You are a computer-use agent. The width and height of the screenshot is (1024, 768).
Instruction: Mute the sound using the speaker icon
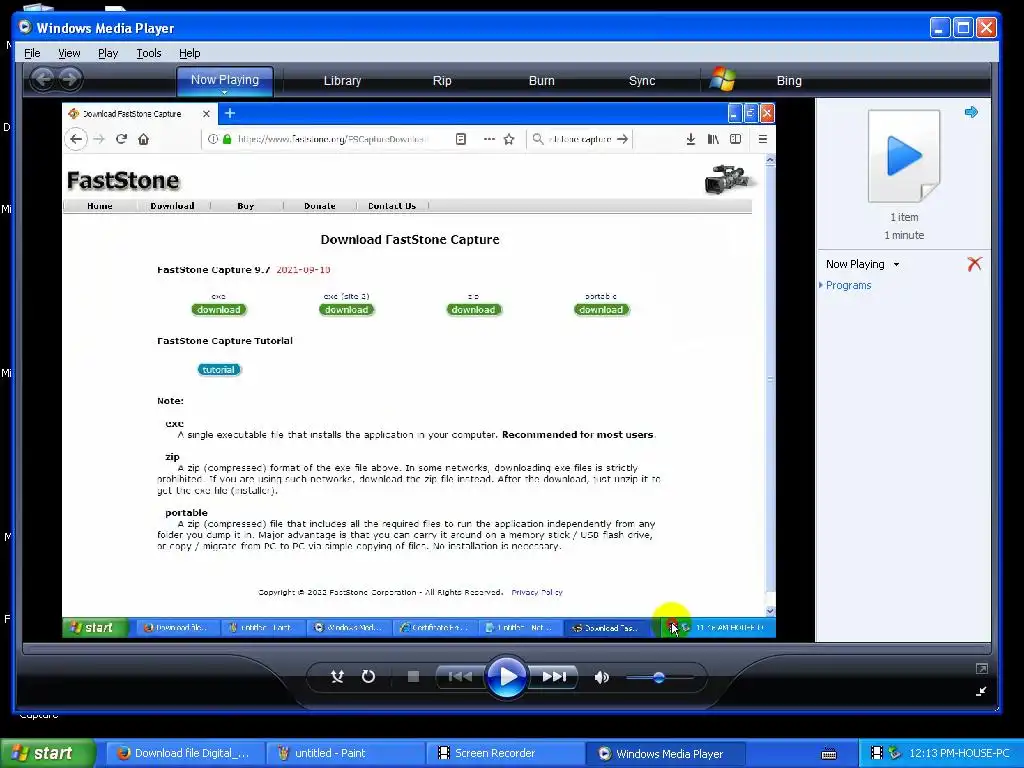(601, 677)
